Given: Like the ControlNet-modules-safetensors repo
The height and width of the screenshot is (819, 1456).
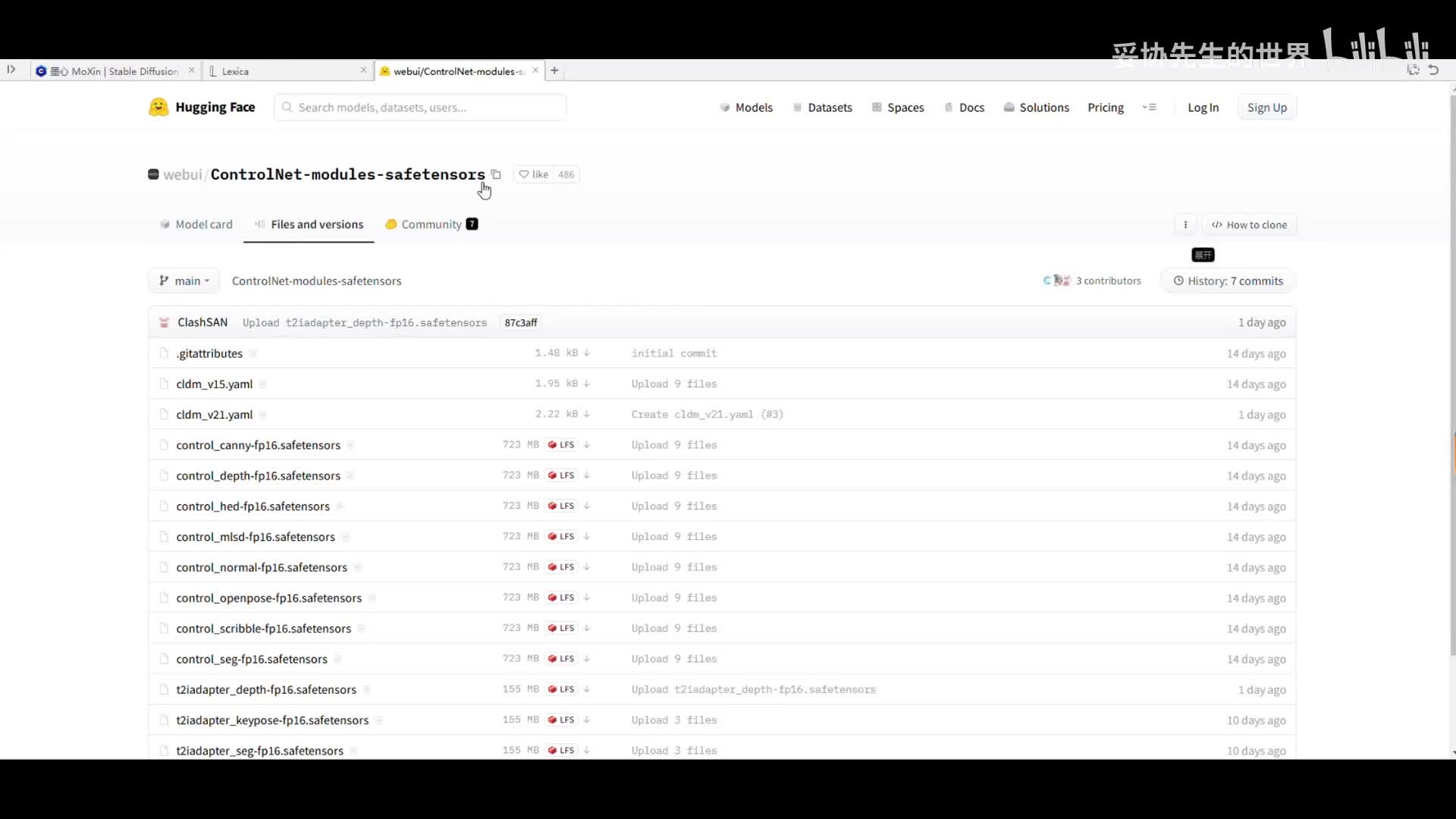Looking at the screenshot, I should pos(534,174).
